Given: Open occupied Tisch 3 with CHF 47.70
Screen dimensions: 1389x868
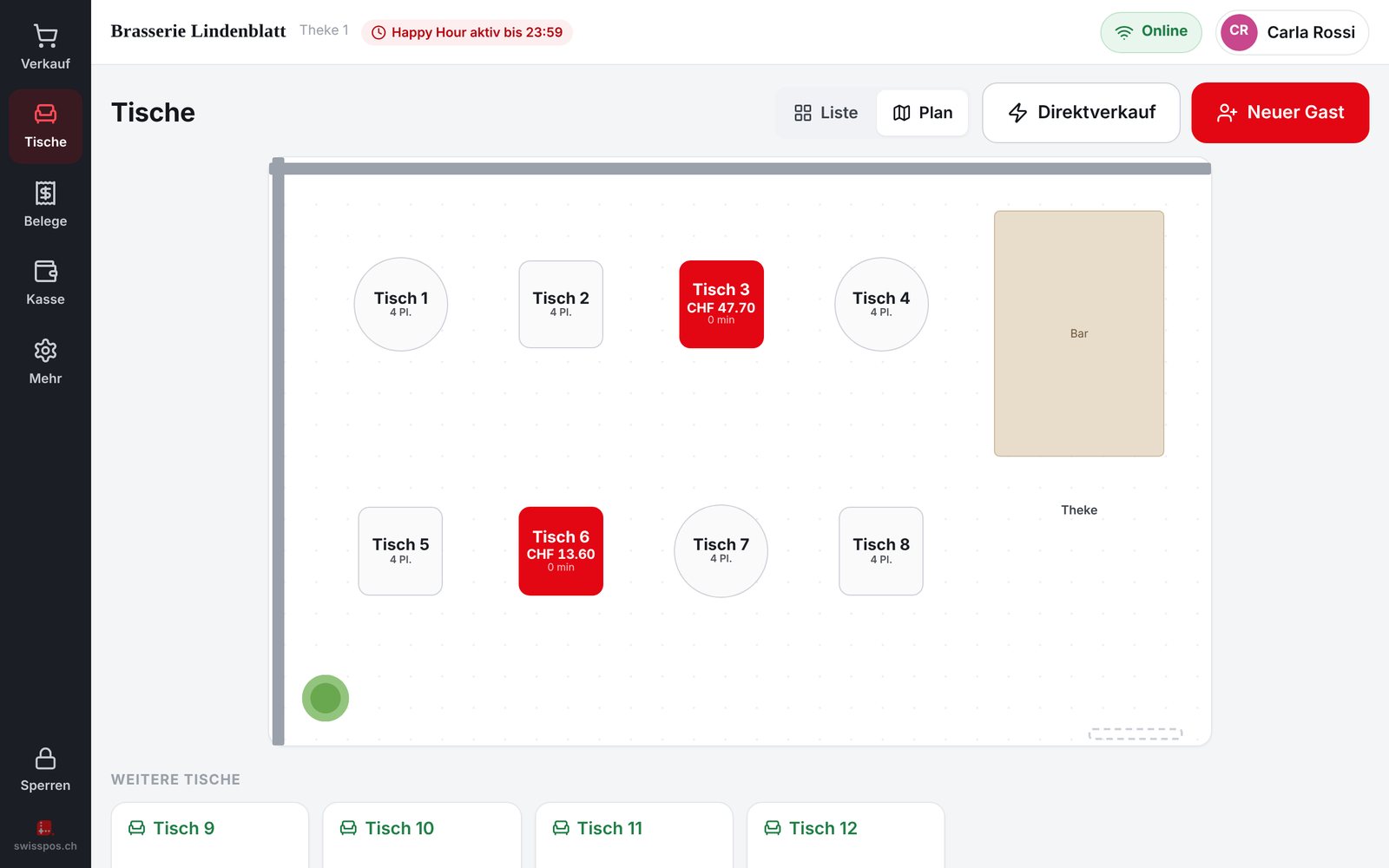Looking at the screenshot, I should point(721,305).
